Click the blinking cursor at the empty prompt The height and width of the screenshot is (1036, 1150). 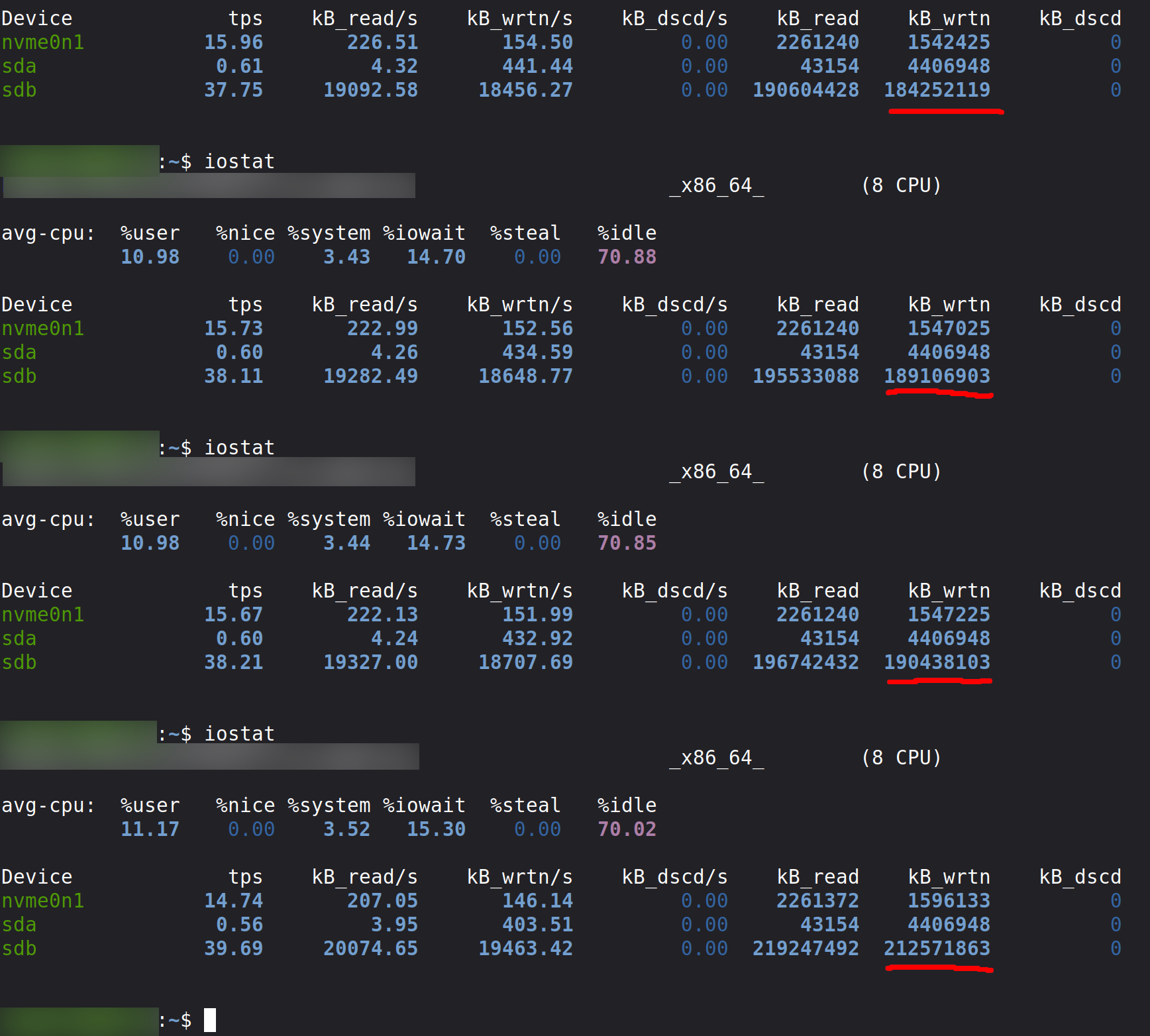[x=210, y=1020]
